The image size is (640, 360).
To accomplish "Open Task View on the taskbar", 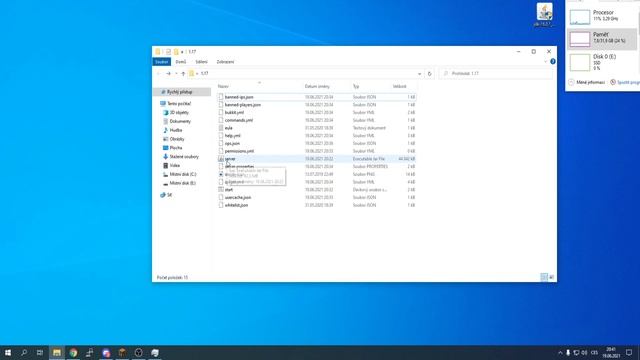I will pyautogui.click(x=40, y=353).
